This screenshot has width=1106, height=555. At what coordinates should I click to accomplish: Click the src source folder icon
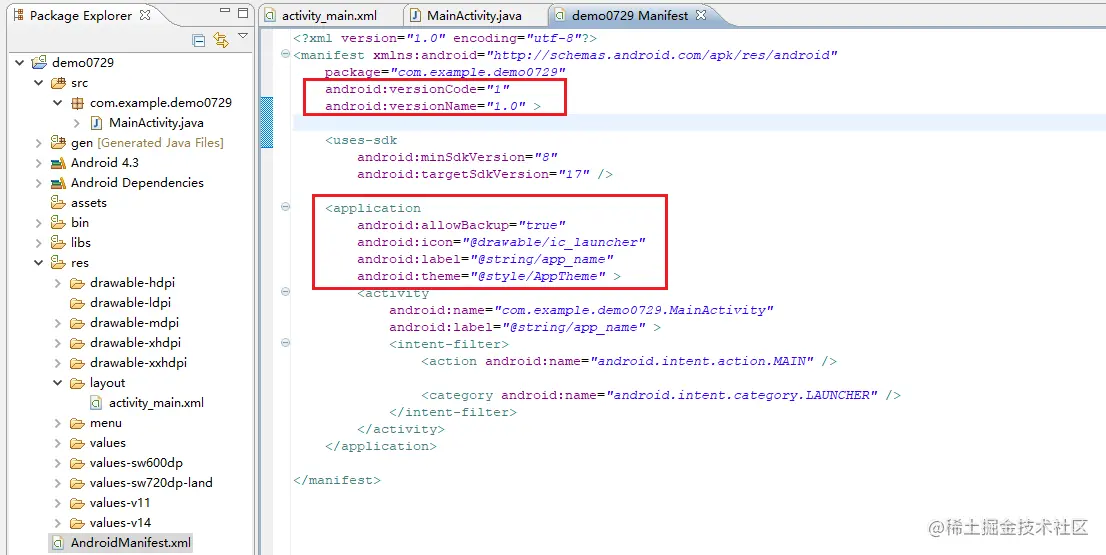coord(59,83)
